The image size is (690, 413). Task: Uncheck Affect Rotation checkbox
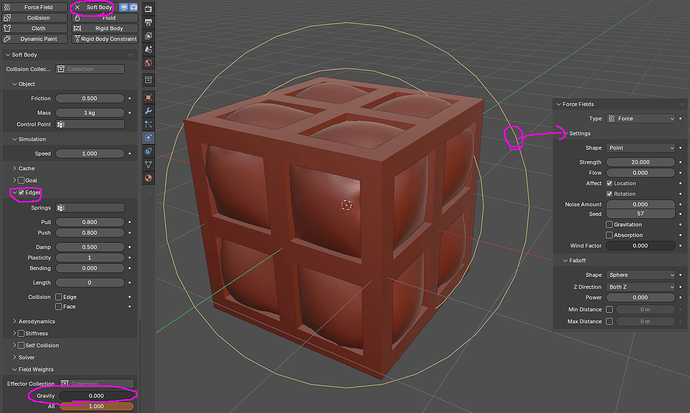click(609, 194)
